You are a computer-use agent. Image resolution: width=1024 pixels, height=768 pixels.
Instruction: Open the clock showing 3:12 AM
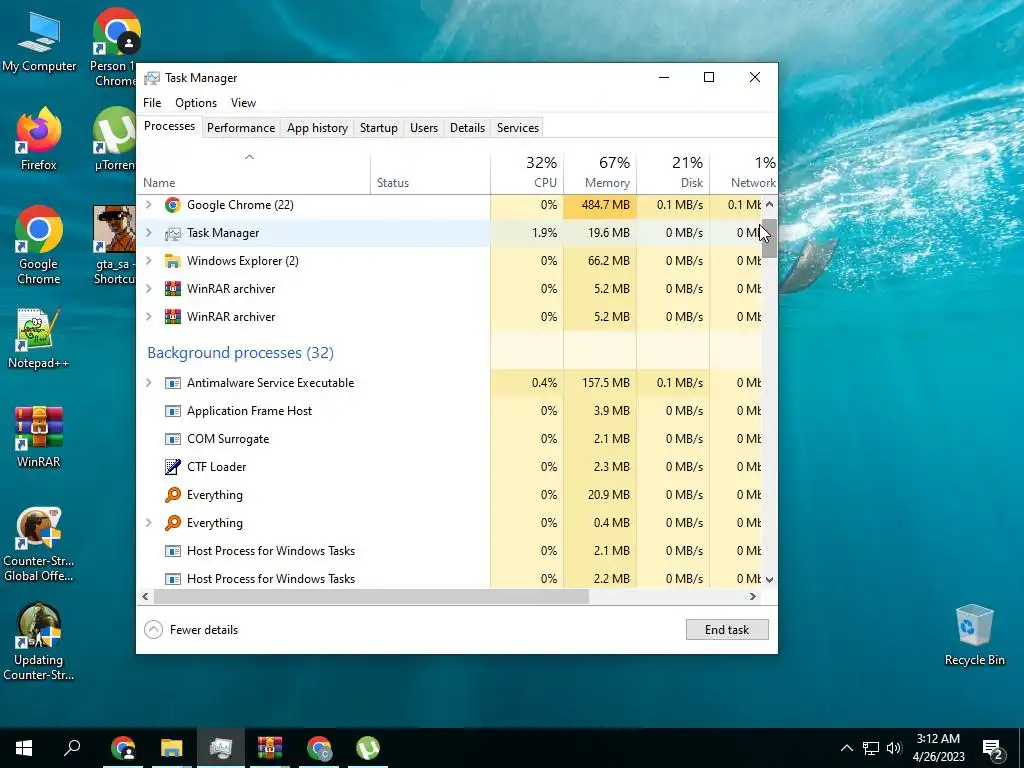click(x=938, y=748)
